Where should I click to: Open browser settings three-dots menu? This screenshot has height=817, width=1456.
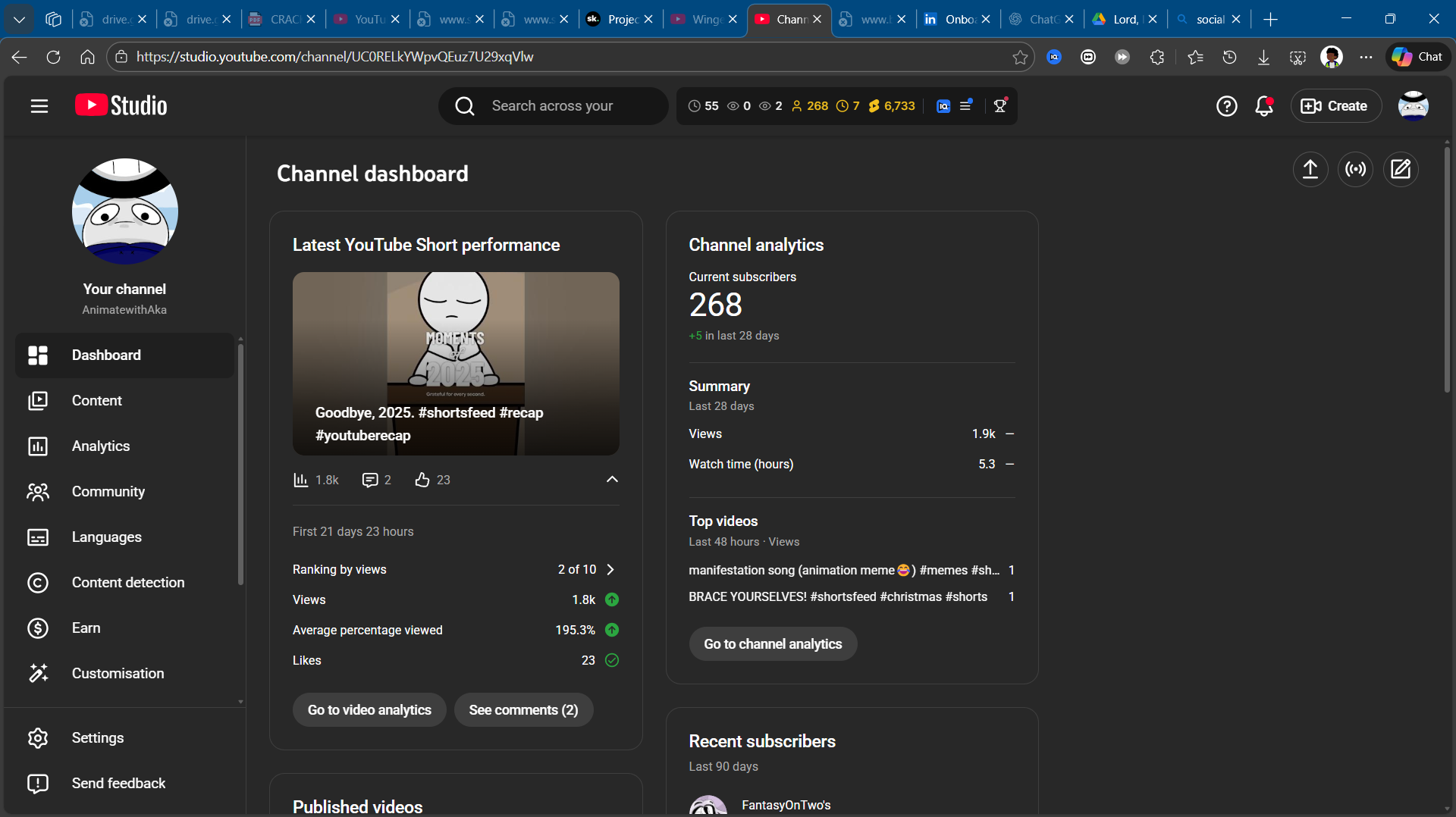click(x=1366, y=57)
